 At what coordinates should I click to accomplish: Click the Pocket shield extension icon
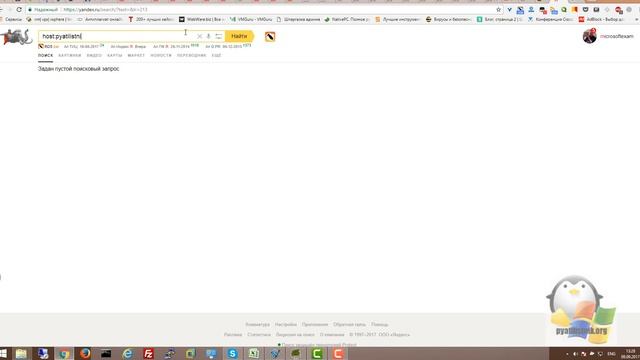click(586, 9)
